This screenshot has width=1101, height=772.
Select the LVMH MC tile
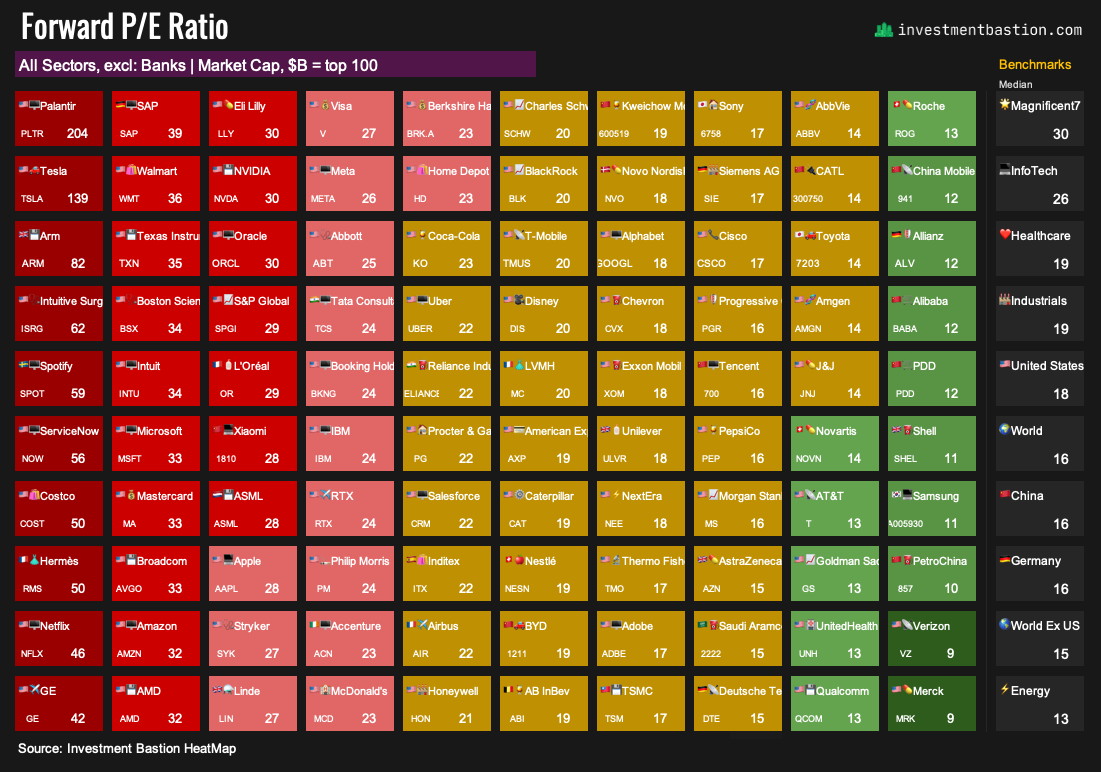543,378
